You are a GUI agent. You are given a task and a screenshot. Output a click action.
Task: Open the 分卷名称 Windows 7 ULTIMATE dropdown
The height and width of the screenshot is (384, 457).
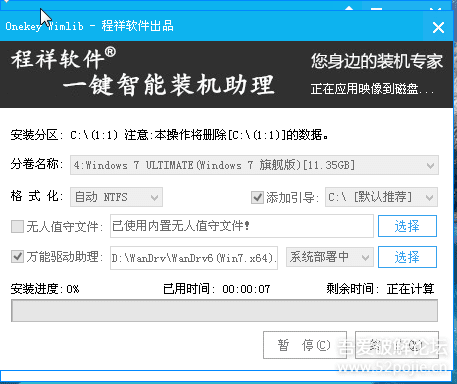click(x=254, y=165)
